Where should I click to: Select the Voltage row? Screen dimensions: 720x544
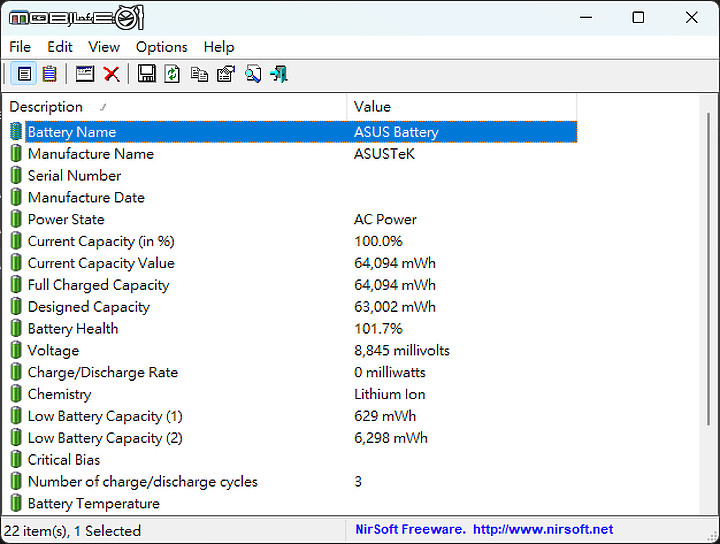(293, 351)
